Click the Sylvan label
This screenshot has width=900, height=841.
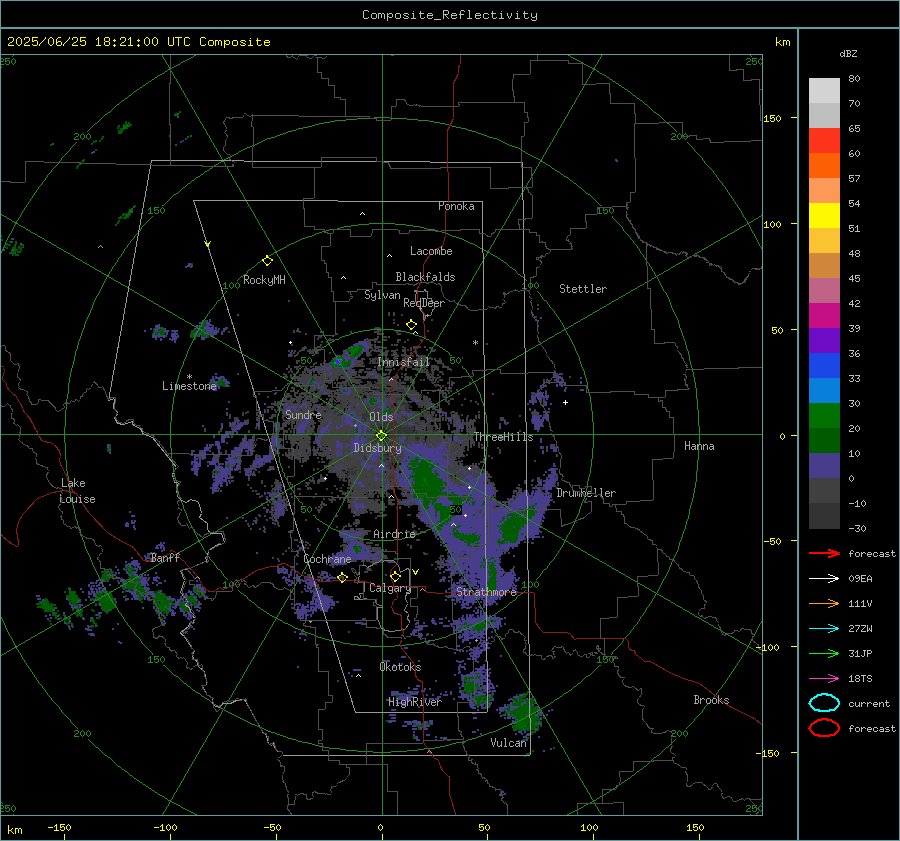[382, 295]
